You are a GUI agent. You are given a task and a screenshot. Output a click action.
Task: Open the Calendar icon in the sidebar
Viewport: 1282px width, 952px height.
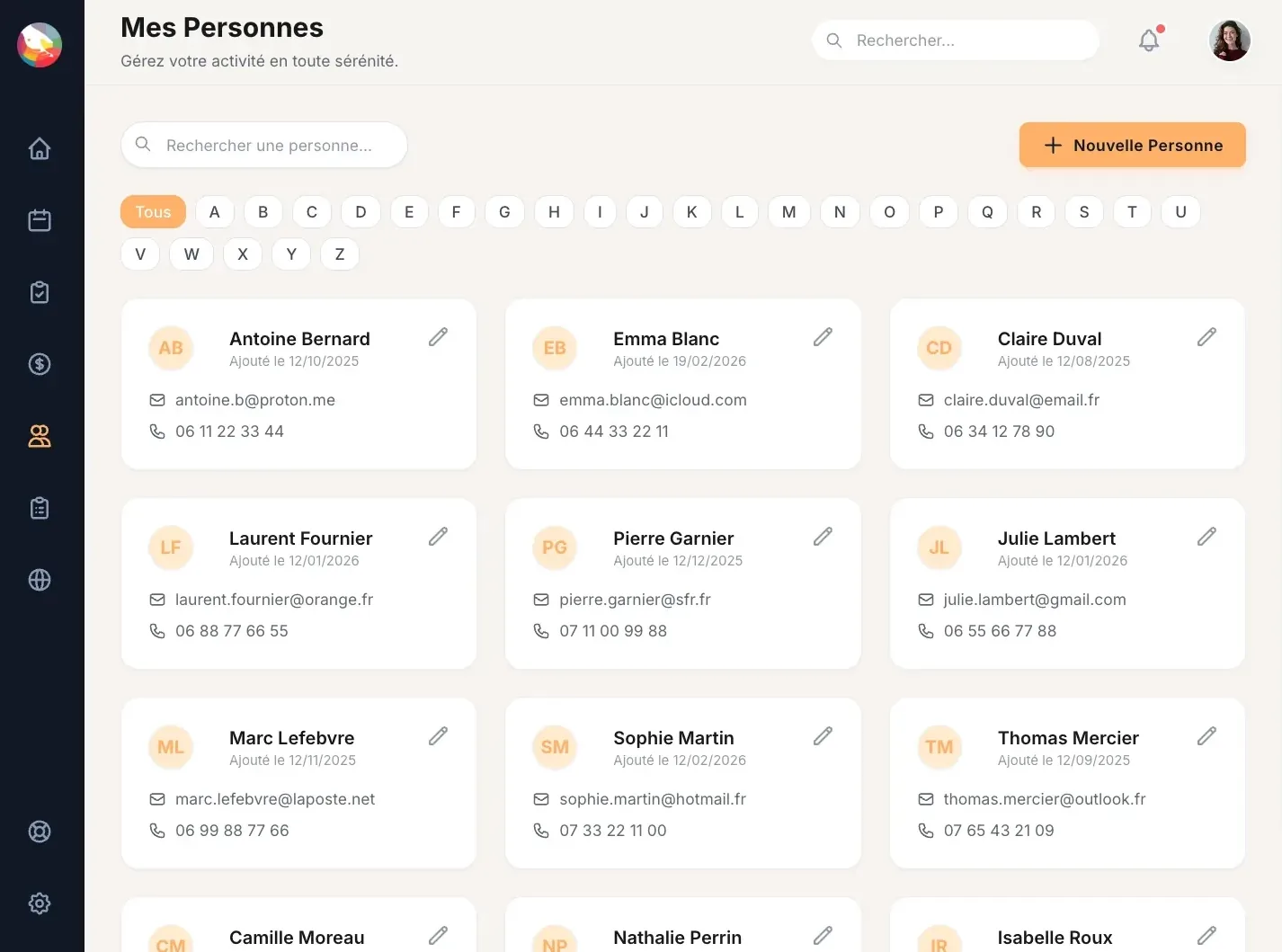tap(40, 219)
